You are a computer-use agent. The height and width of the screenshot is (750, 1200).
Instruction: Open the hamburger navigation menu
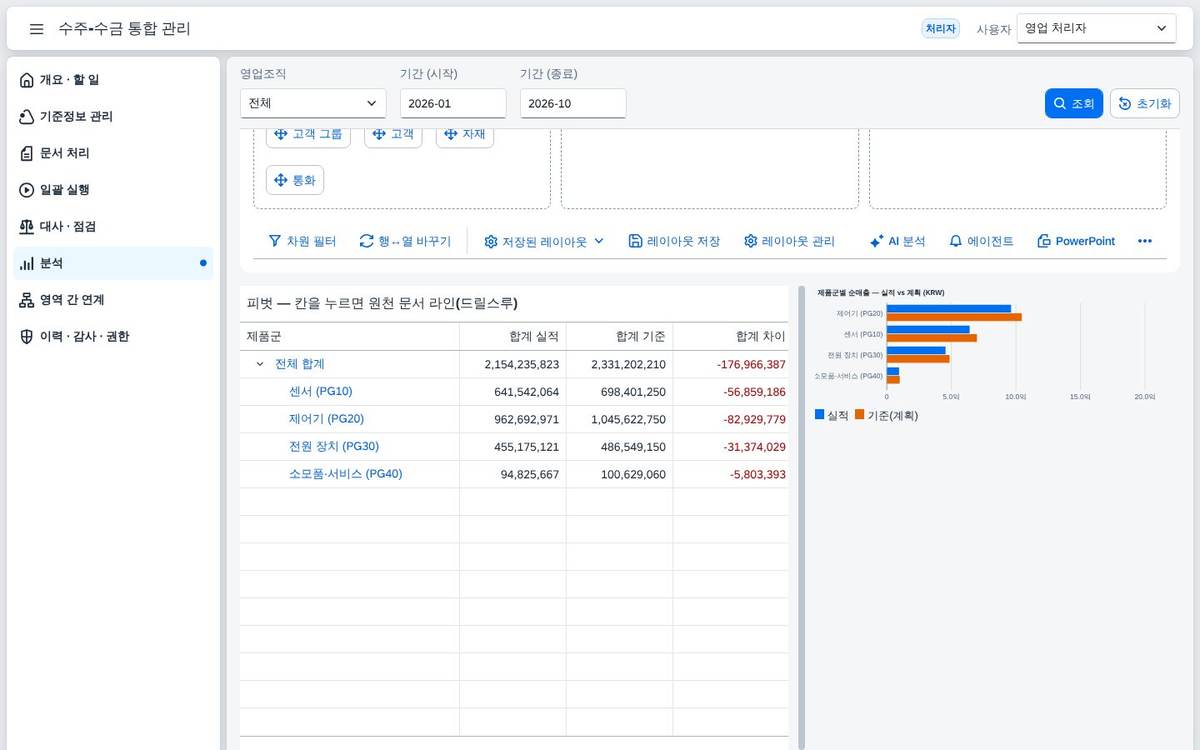[36, 29]
